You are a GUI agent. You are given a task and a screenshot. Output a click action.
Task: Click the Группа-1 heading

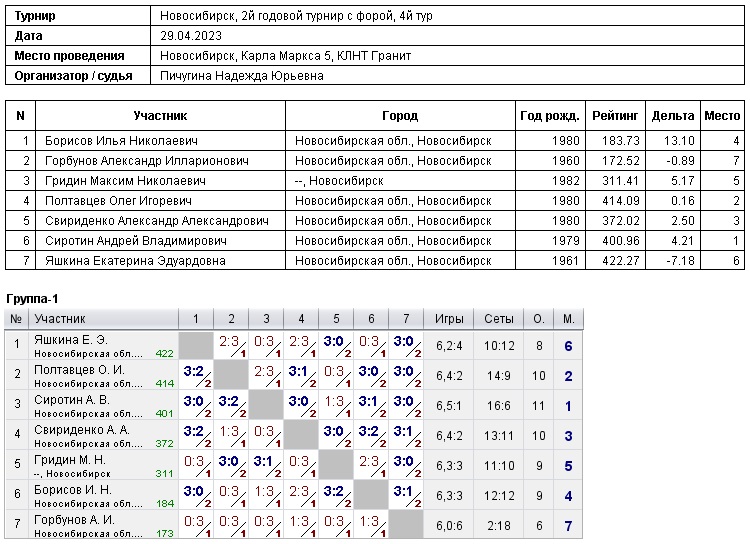tap(33, 299)
